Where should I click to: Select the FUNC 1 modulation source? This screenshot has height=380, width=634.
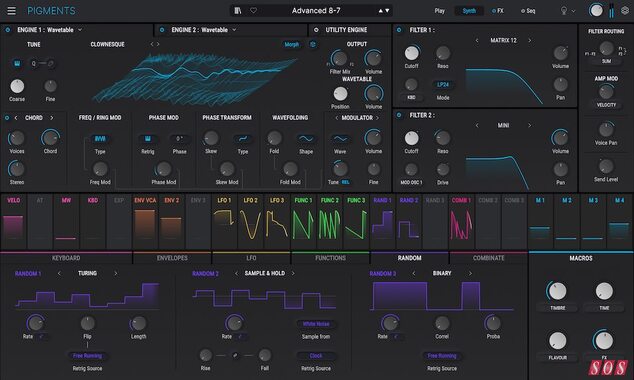click(x=304, y=222)
